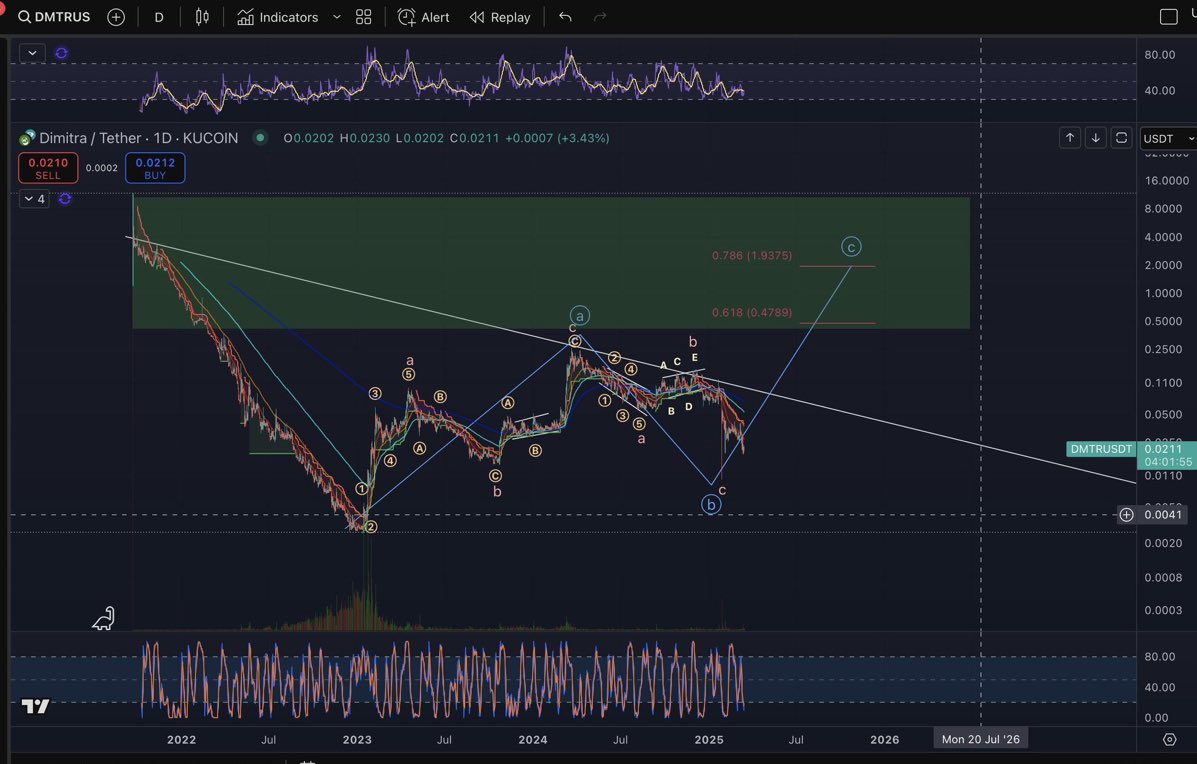
Task: Open chart settings gear in bottom corner
Action: pos(1169,739)
